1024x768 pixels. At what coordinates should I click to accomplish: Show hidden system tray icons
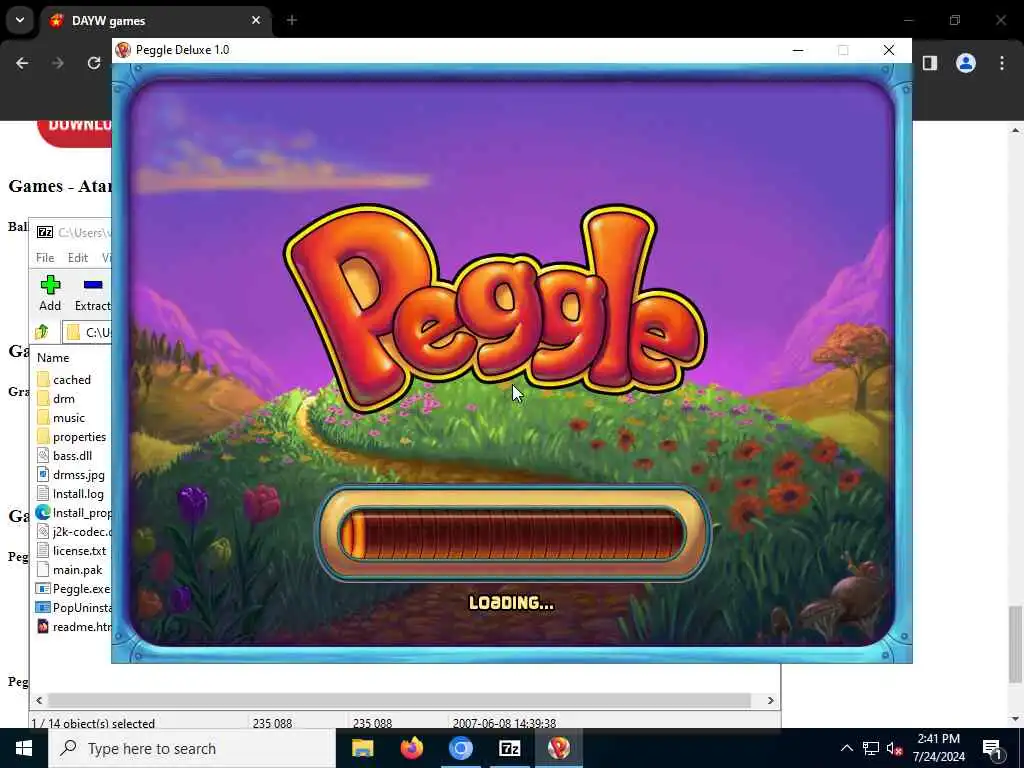pyautogui.click(x=846, y=748)
